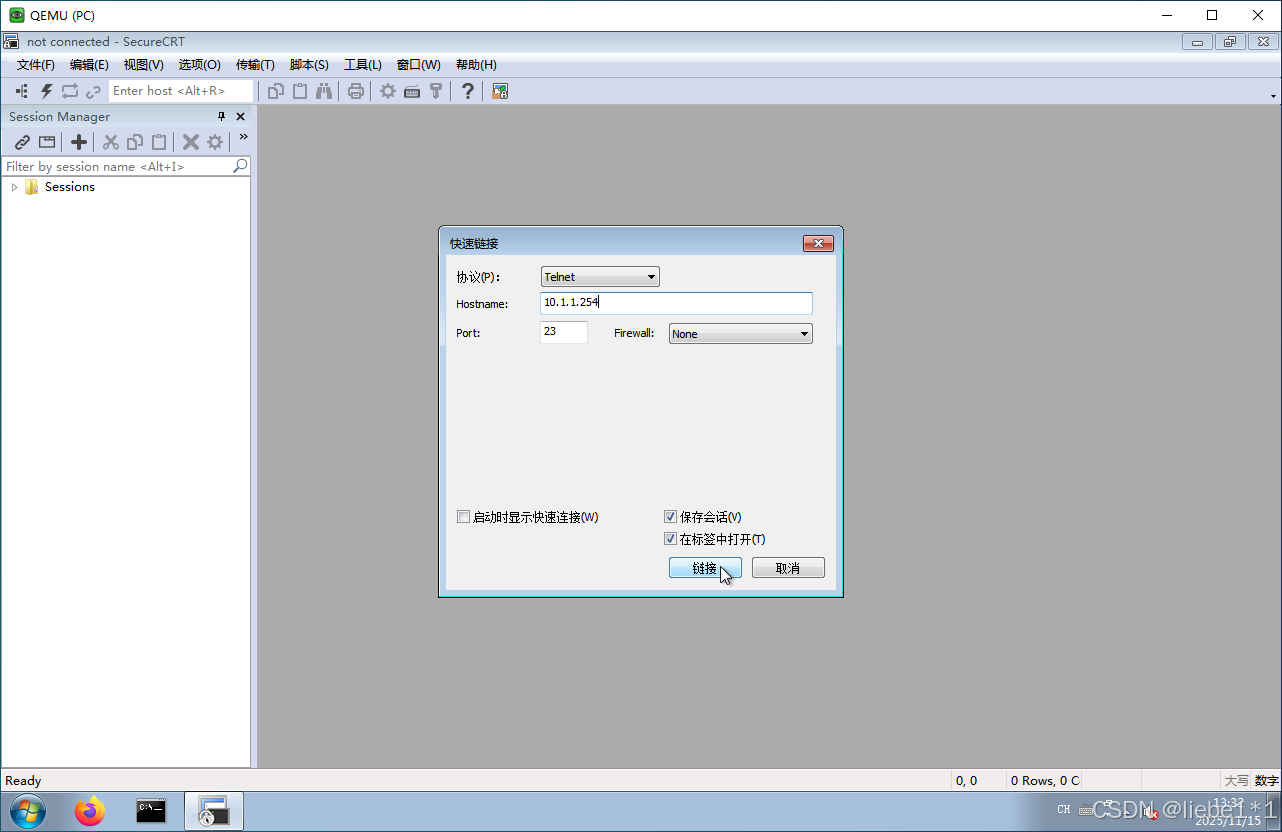Click the CH language indicator in tray

point(1063,810)
